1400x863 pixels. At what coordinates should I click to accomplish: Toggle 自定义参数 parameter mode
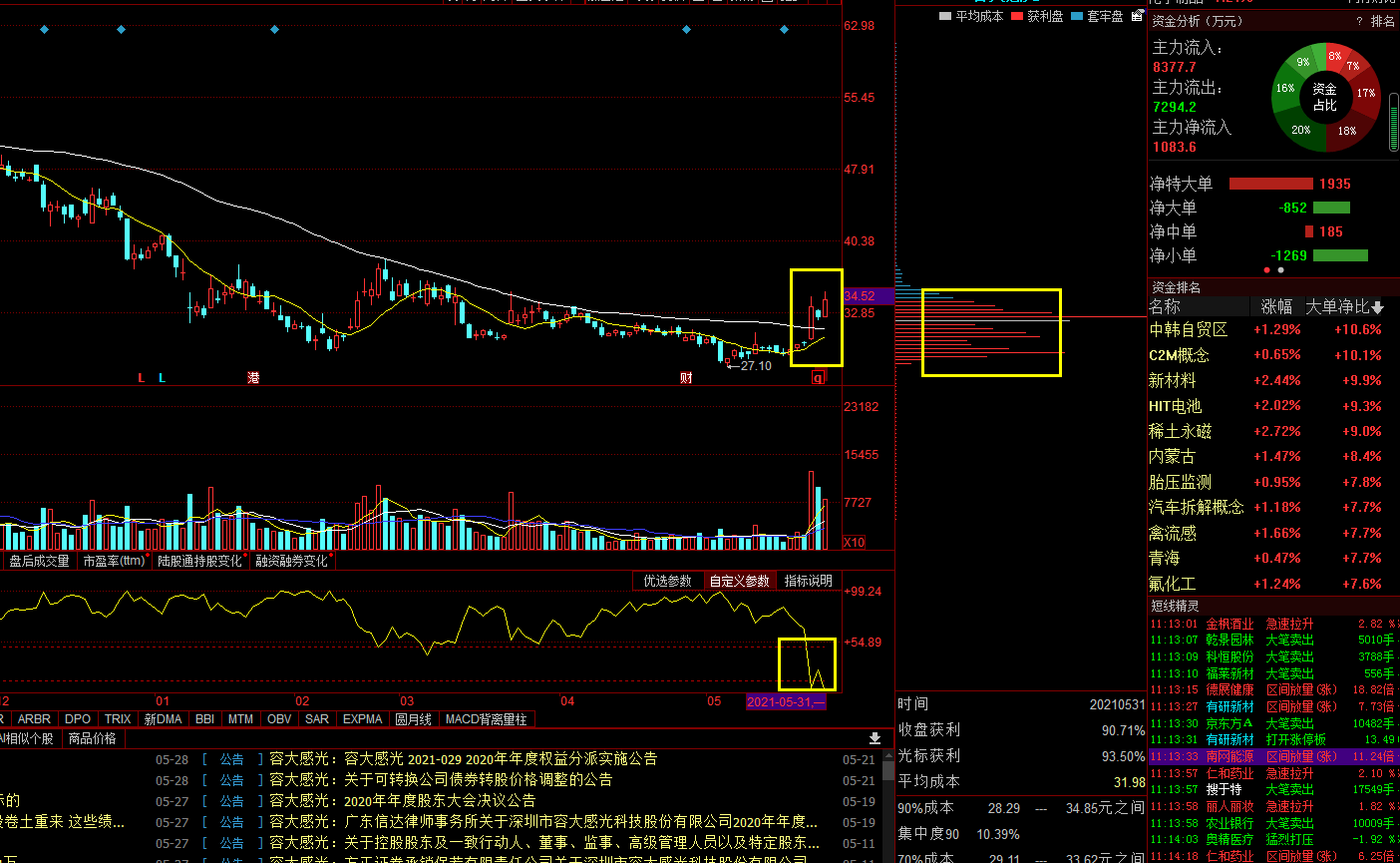pos(739,581)
